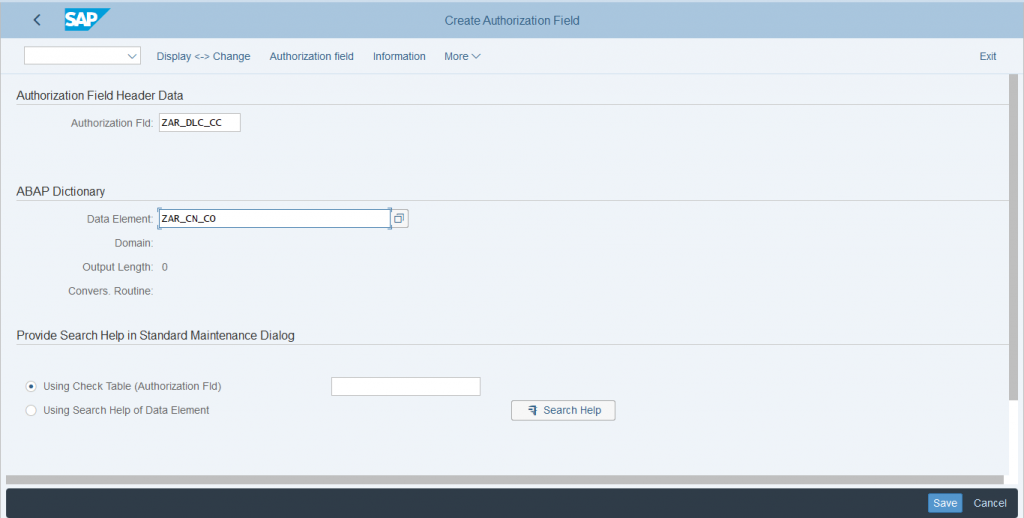Click the Output Length value 0
Viewport: 1024px width, 518px height.
[x=165, y=267]
